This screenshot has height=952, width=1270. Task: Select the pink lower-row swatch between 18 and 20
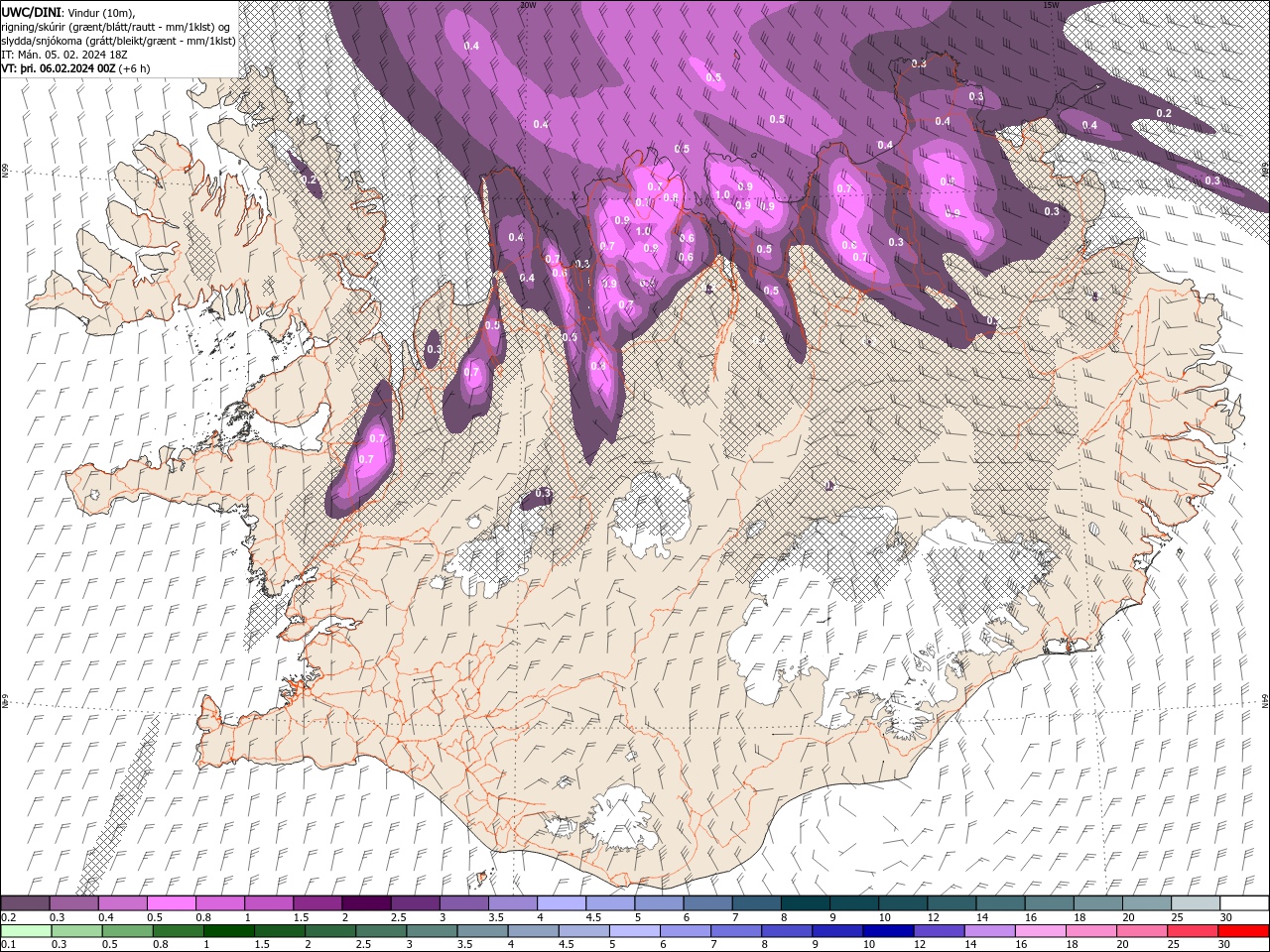pyautogui.click(x=1093, y=931)
